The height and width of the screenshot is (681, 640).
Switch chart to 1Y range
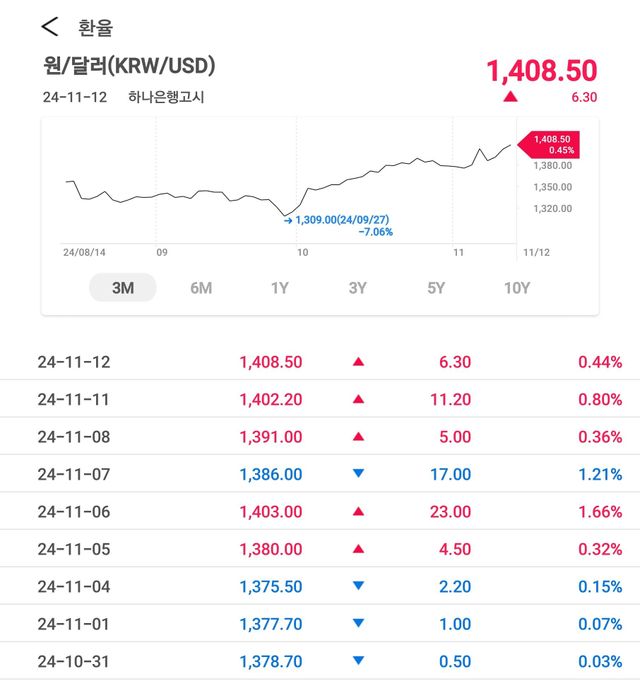[280, 288]
